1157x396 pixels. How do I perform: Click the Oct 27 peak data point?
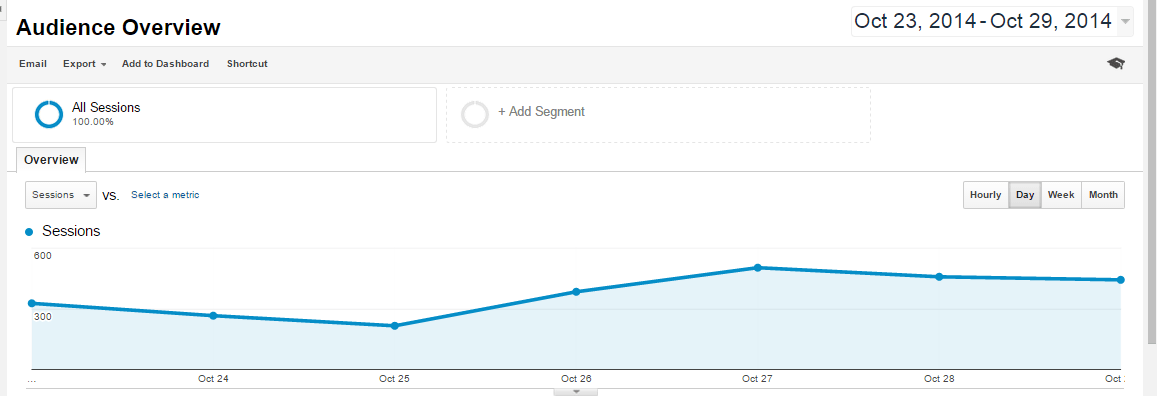pyautogui.click(x=758, y=268)
